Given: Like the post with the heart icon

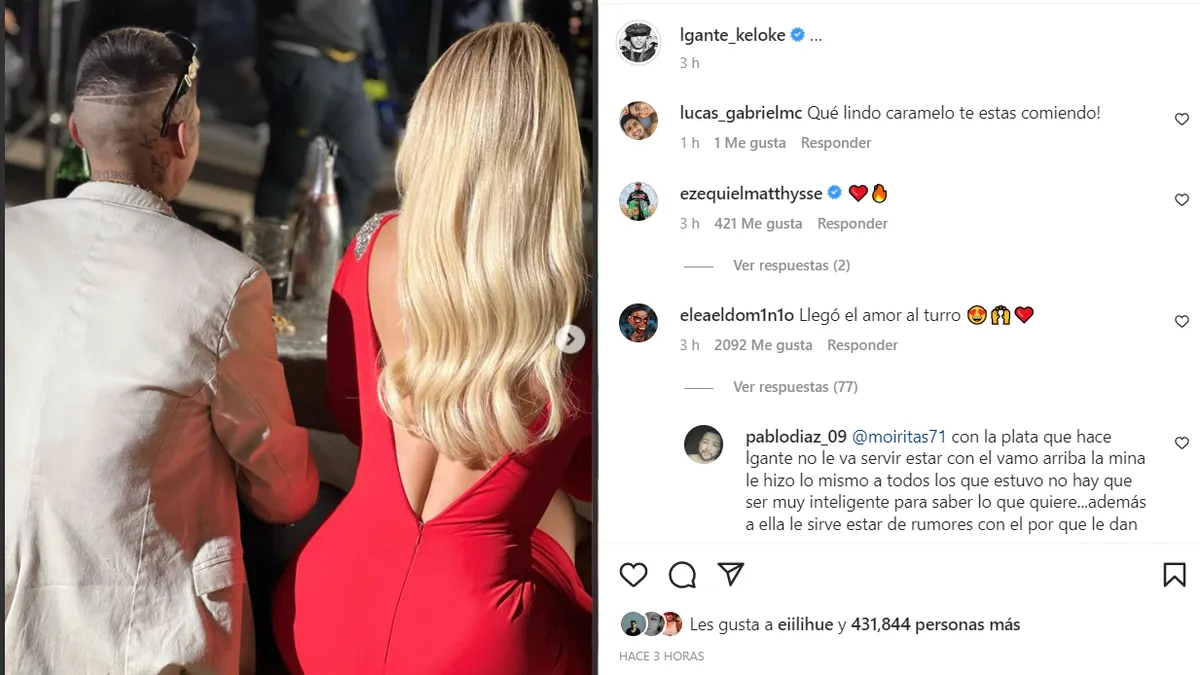Looking at the screenshot, I should (633, 574).
